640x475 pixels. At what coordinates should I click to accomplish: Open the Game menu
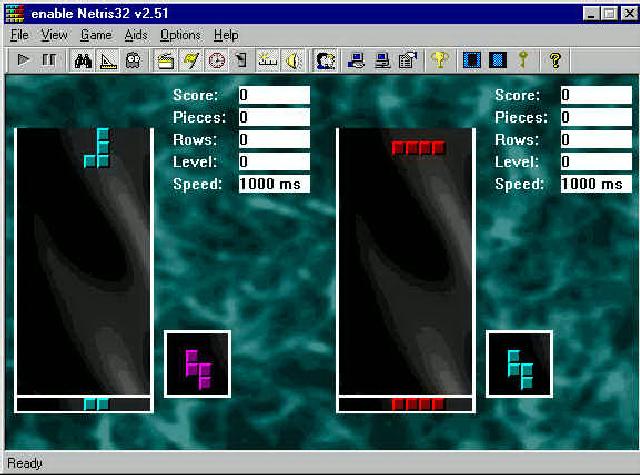pyautogui.click(x=96, y=35)
